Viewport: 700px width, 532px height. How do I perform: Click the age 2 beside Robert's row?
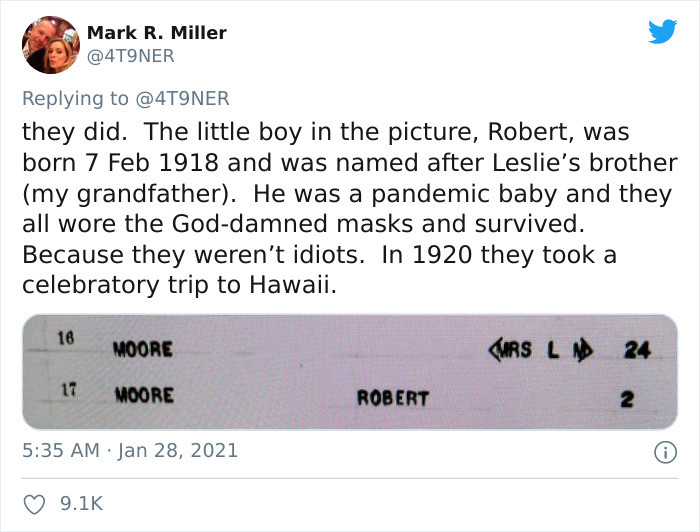click(627, 399)
